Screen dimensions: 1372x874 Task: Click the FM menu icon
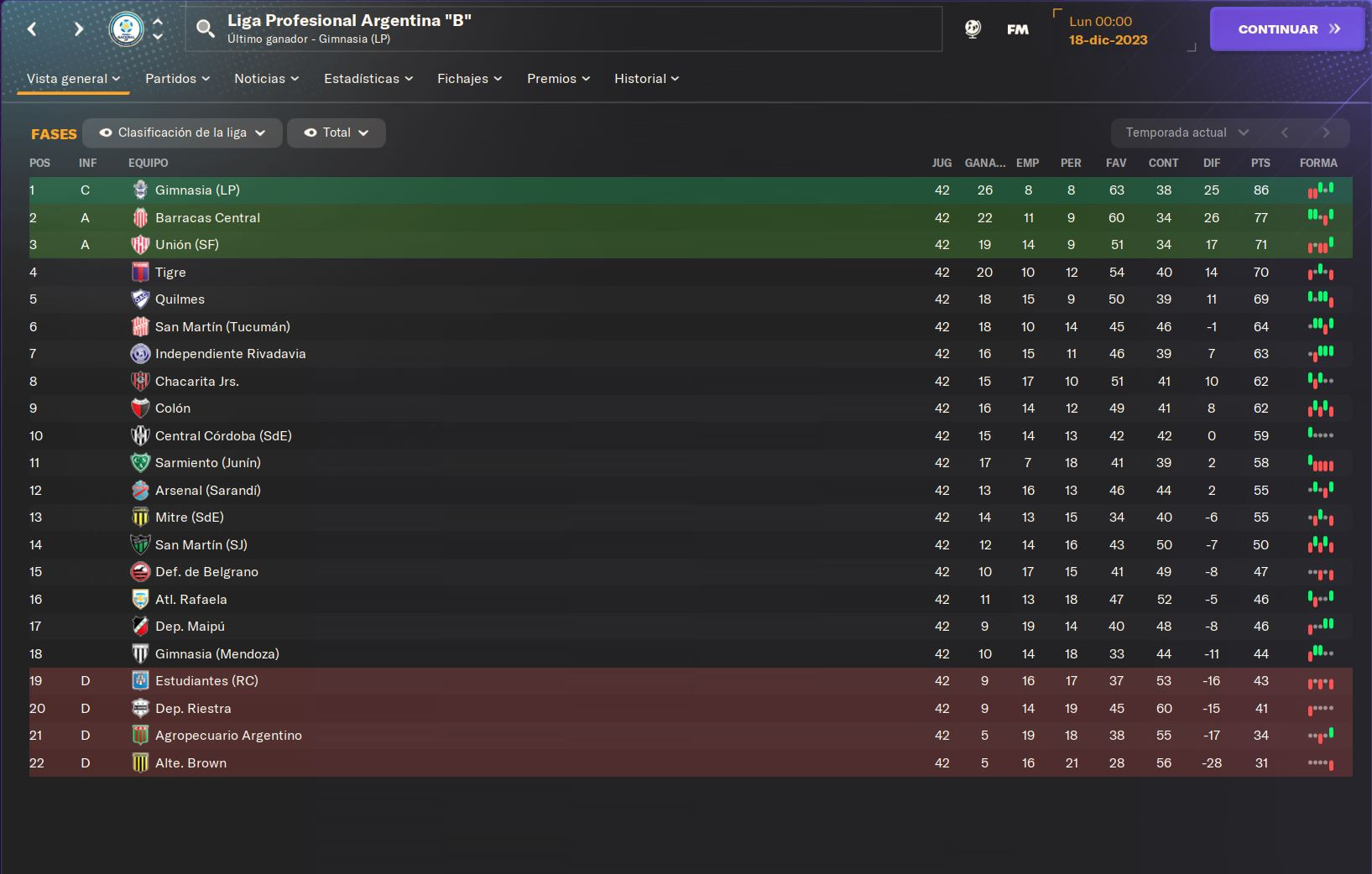tap(1018, 29)
